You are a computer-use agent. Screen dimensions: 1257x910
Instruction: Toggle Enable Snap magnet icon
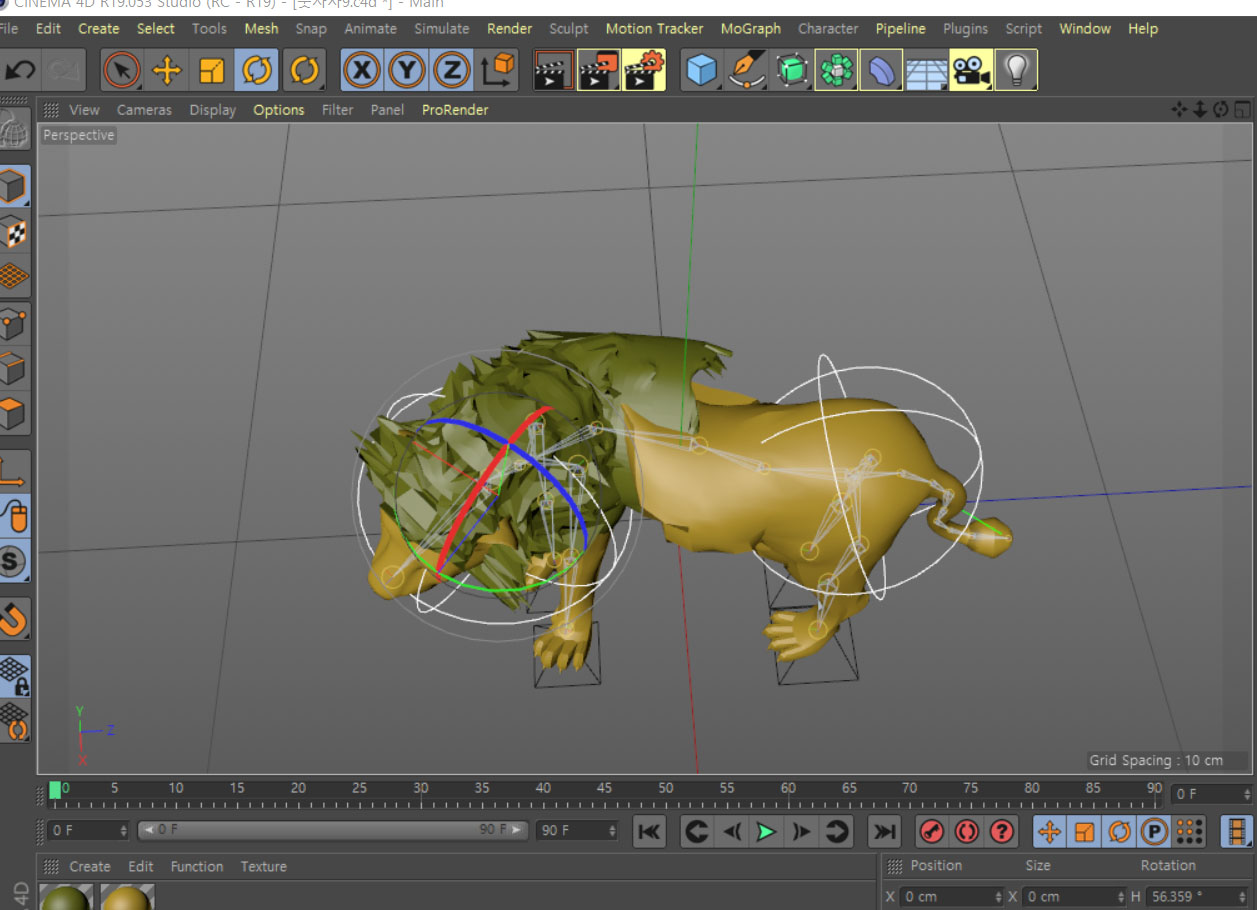14,620
